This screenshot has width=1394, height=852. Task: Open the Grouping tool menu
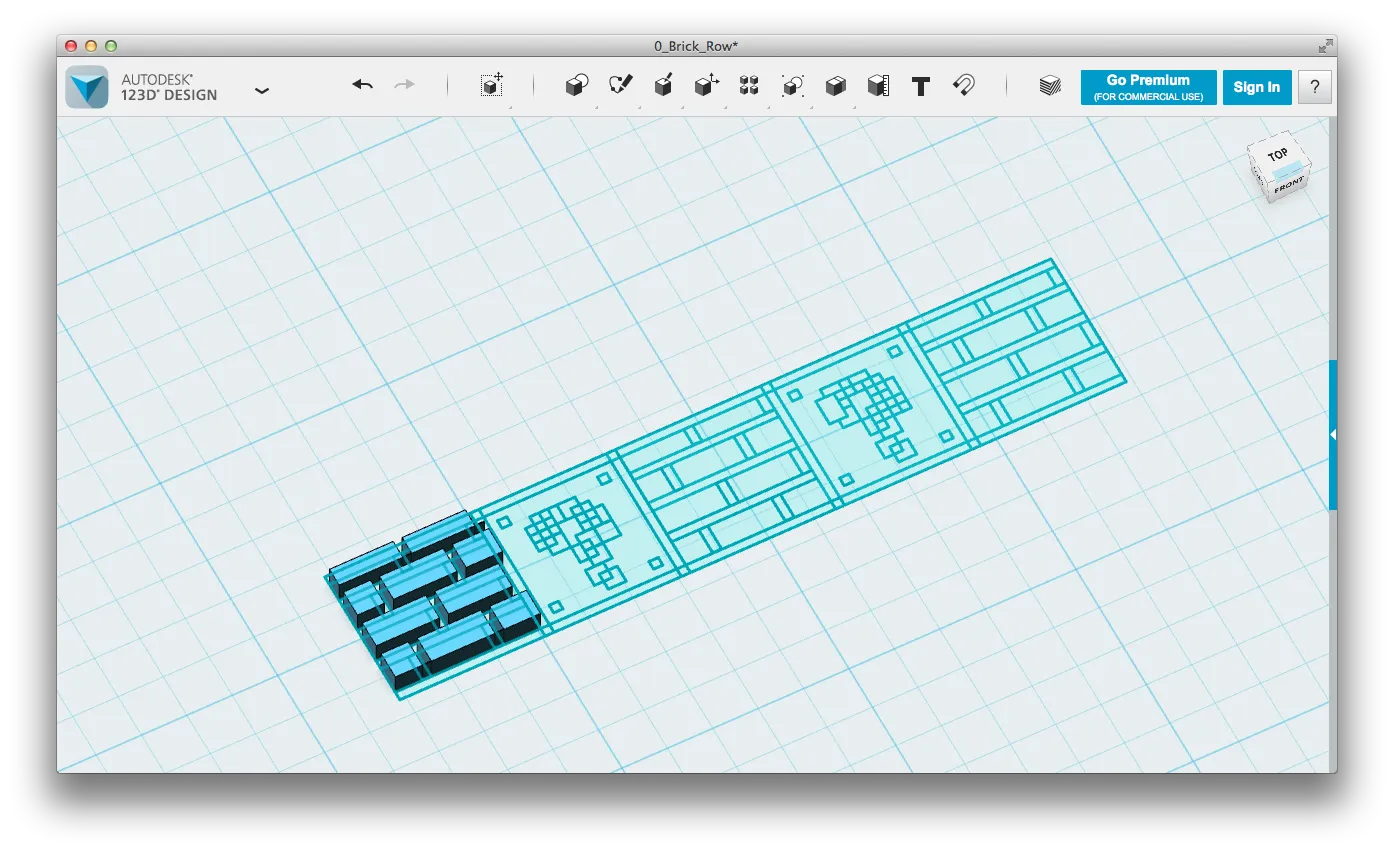pyautogui.click(x=793, y=86)
